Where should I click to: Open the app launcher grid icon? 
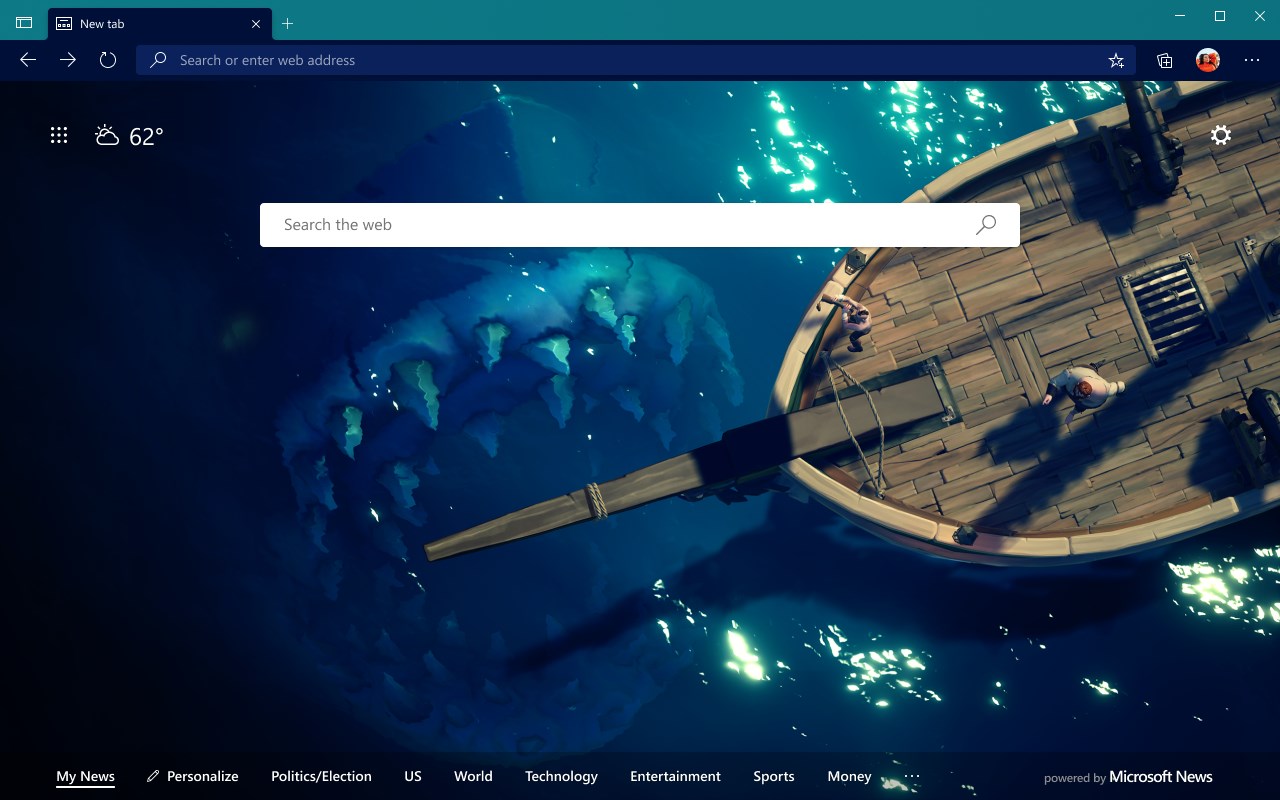click(x=59, y=135)
